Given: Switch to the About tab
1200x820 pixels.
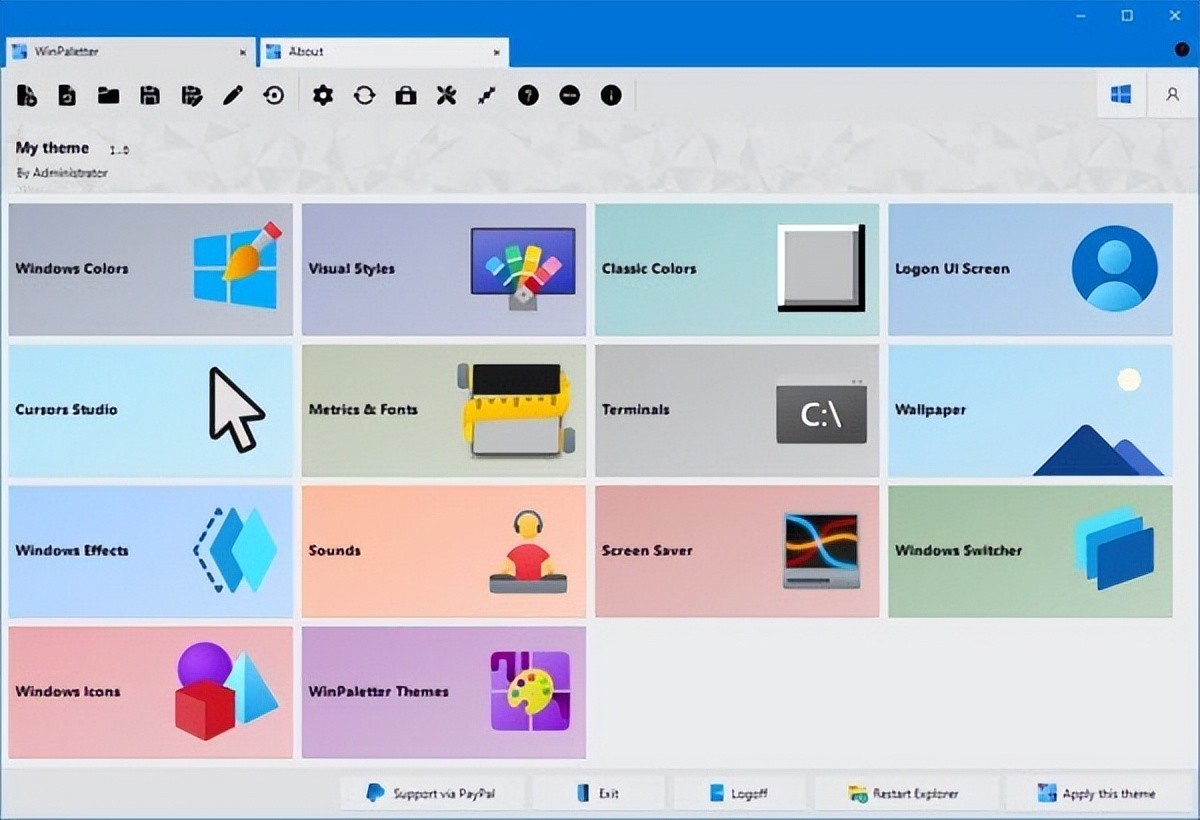Looking at the screenshot, I should pyautogui.click(x=384, y=51).
